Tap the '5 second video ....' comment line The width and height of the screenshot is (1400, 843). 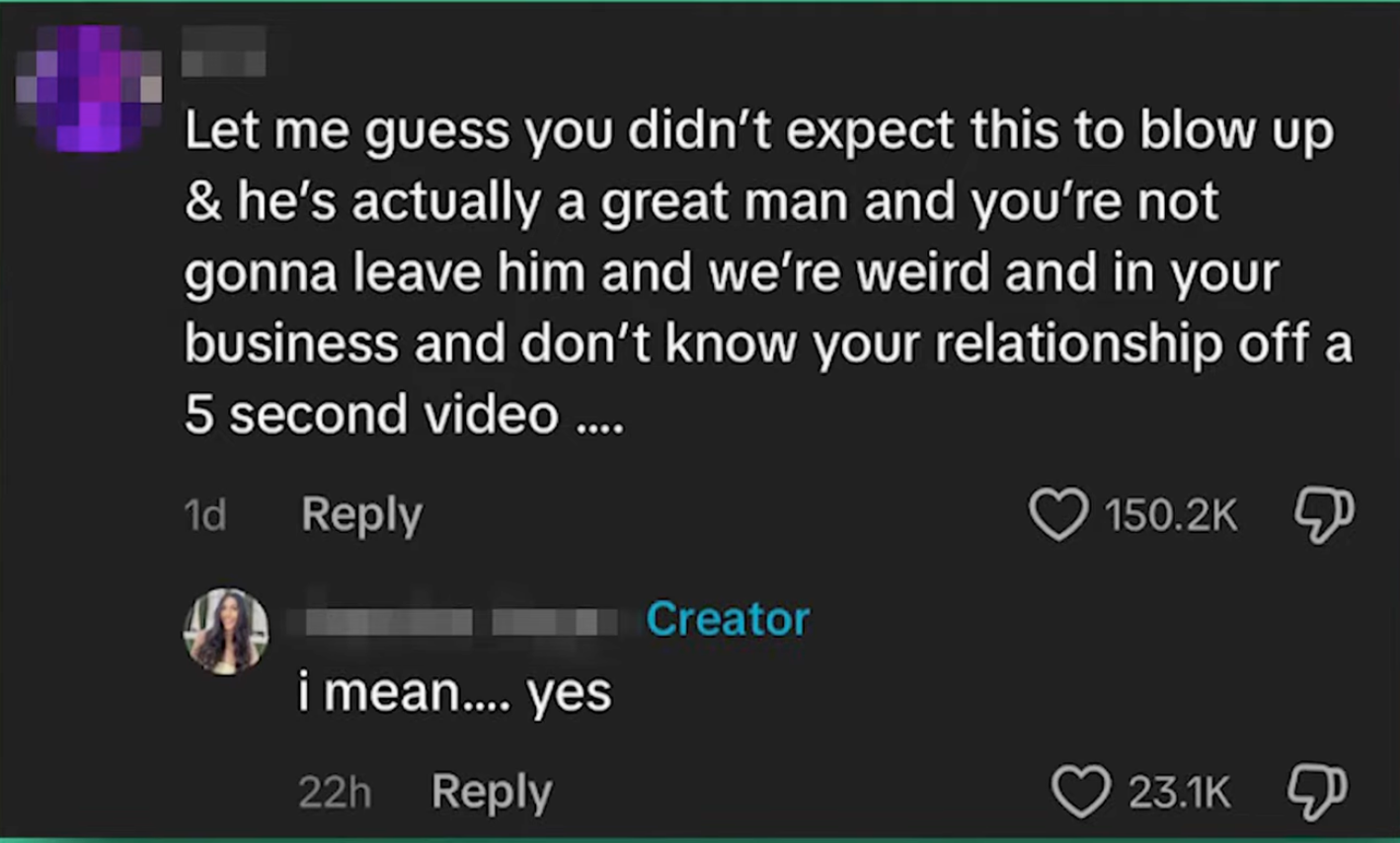tap(404, 414)
